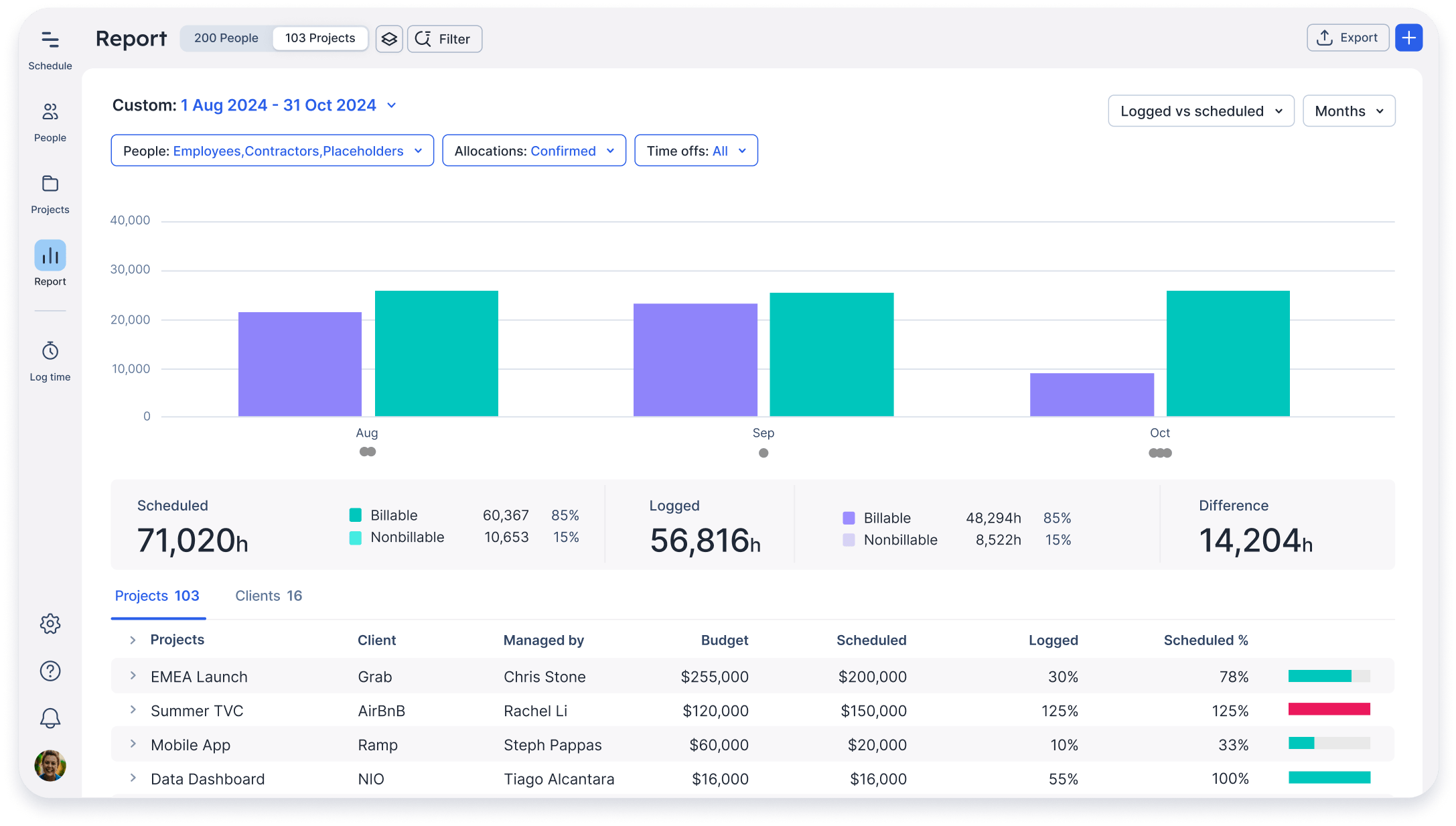Change the Allocations: Confirmed filter
The width and height of the screenshot is (1456, 826).
pyautogui.click(x=534, y=150)
